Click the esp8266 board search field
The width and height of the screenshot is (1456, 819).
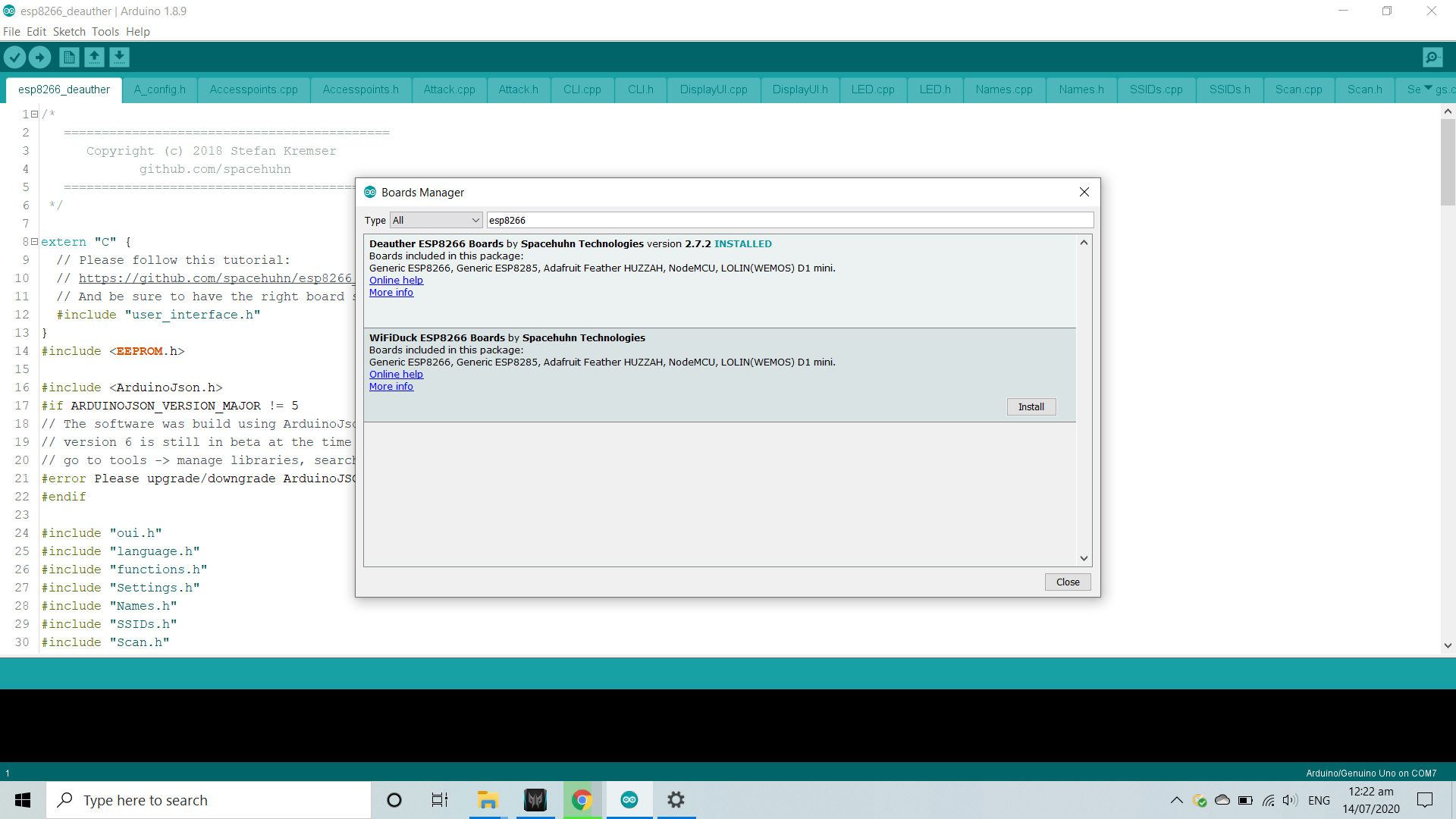coord(789,220)
